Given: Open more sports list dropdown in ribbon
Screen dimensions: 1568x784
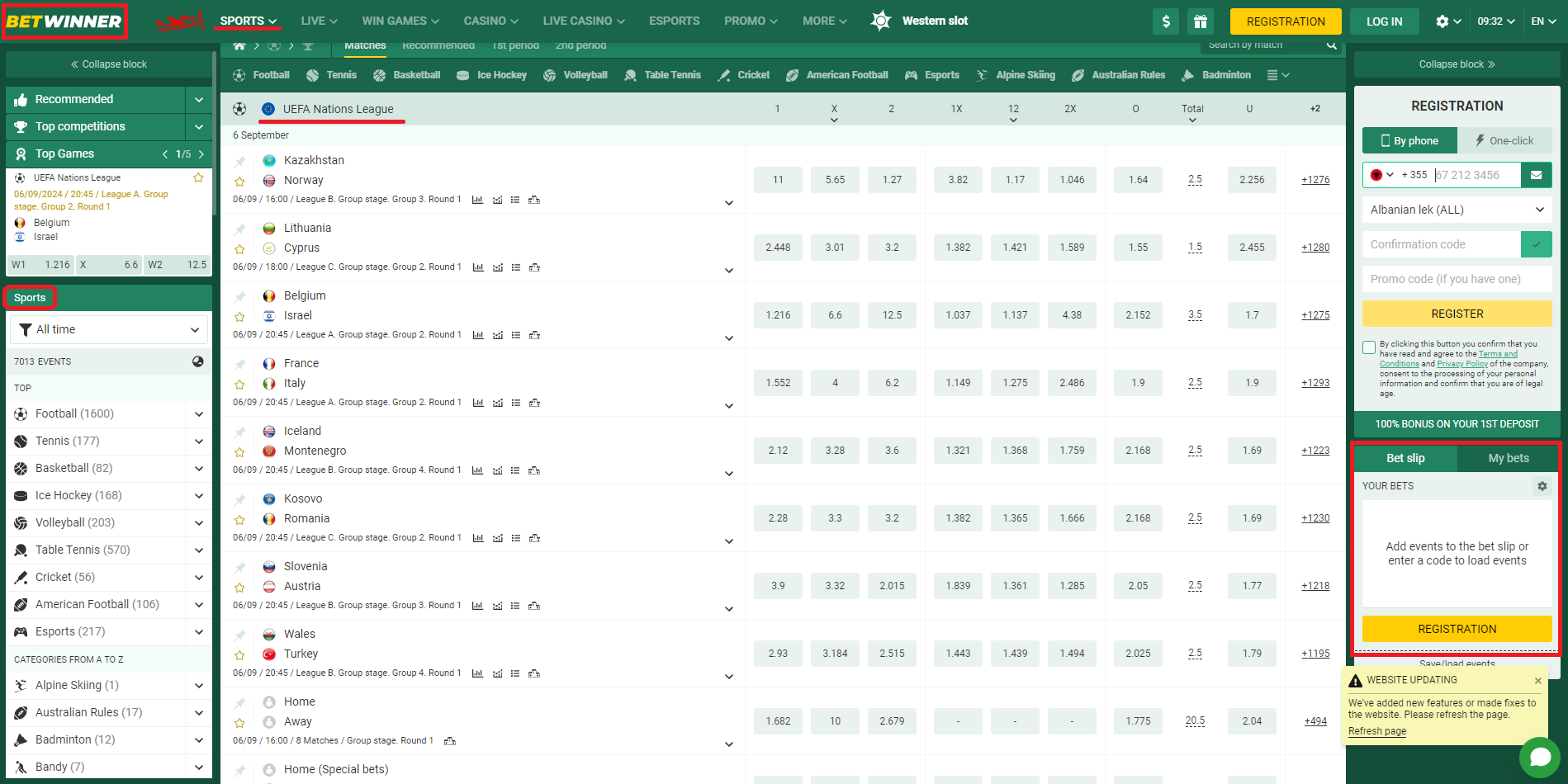Looking at the screenshot, I should pyautogui.click(x=1278, y=75).
